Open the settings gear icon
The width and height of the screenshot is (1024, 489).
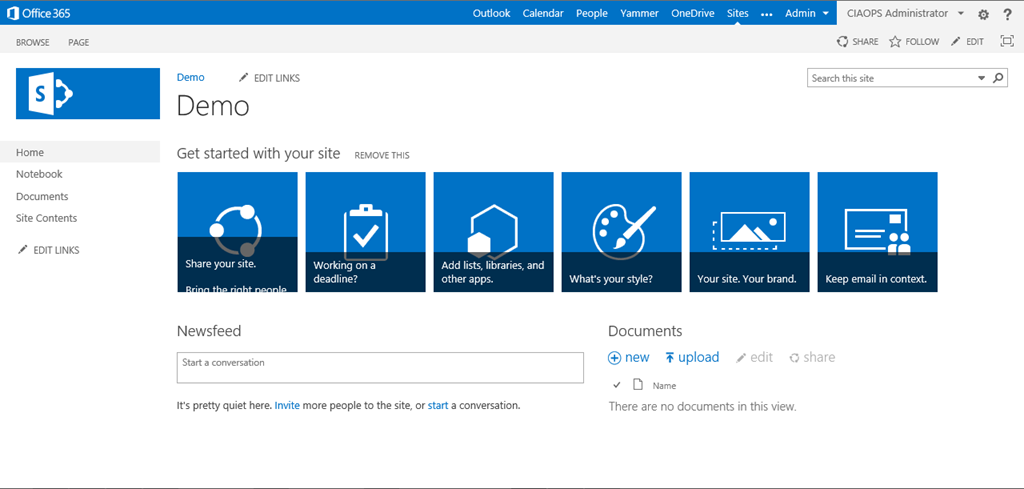(x=983, y=14)
